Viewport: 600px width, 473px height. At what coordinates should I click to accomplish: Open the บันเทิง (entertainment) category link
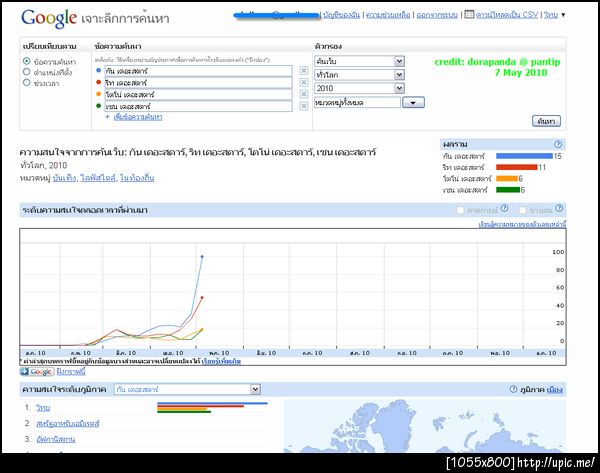coord(64,178)
